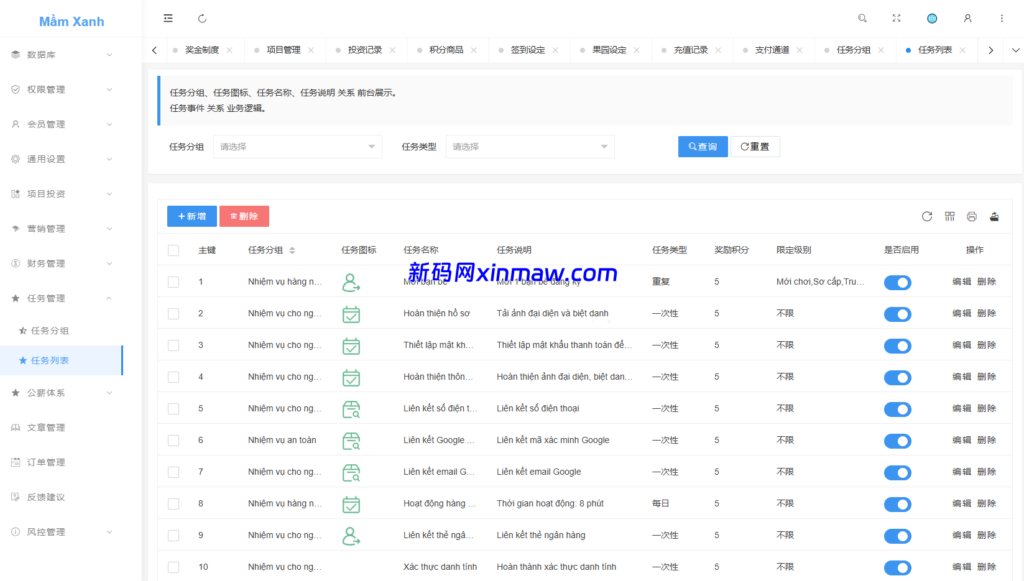Disable the enabled toggle for row 7
The width and height of the screenshot is (1024, 581).
[897, 473]
